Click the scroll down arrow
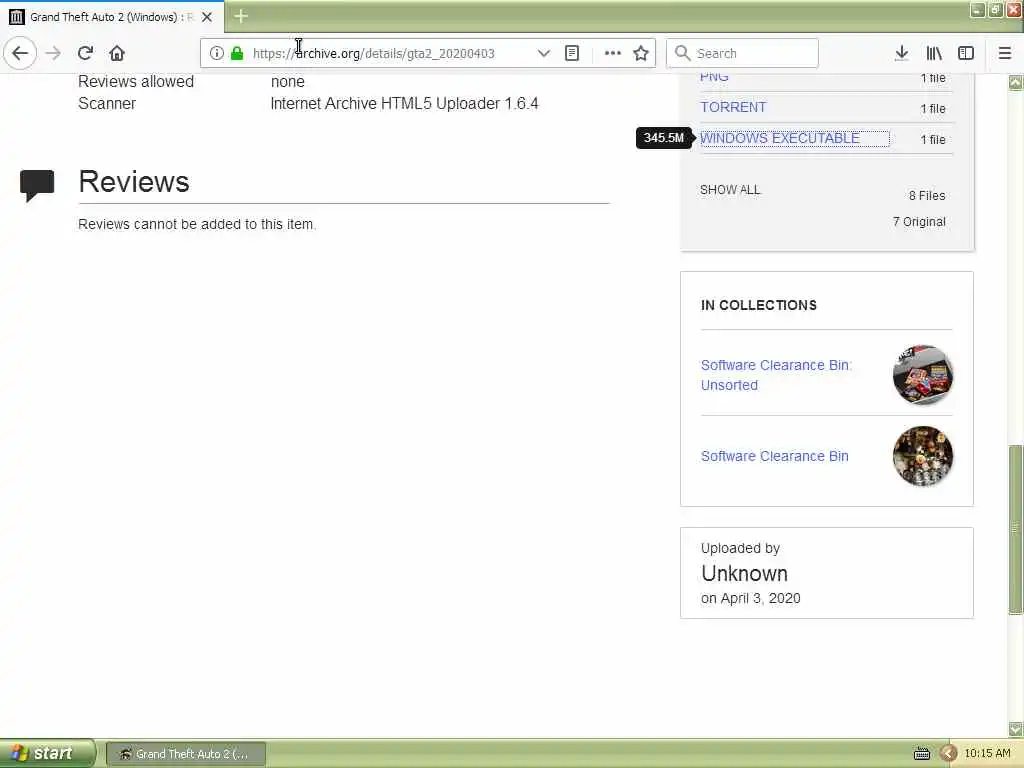Viewport: 1024px width, 768px height. point(1016,729)
